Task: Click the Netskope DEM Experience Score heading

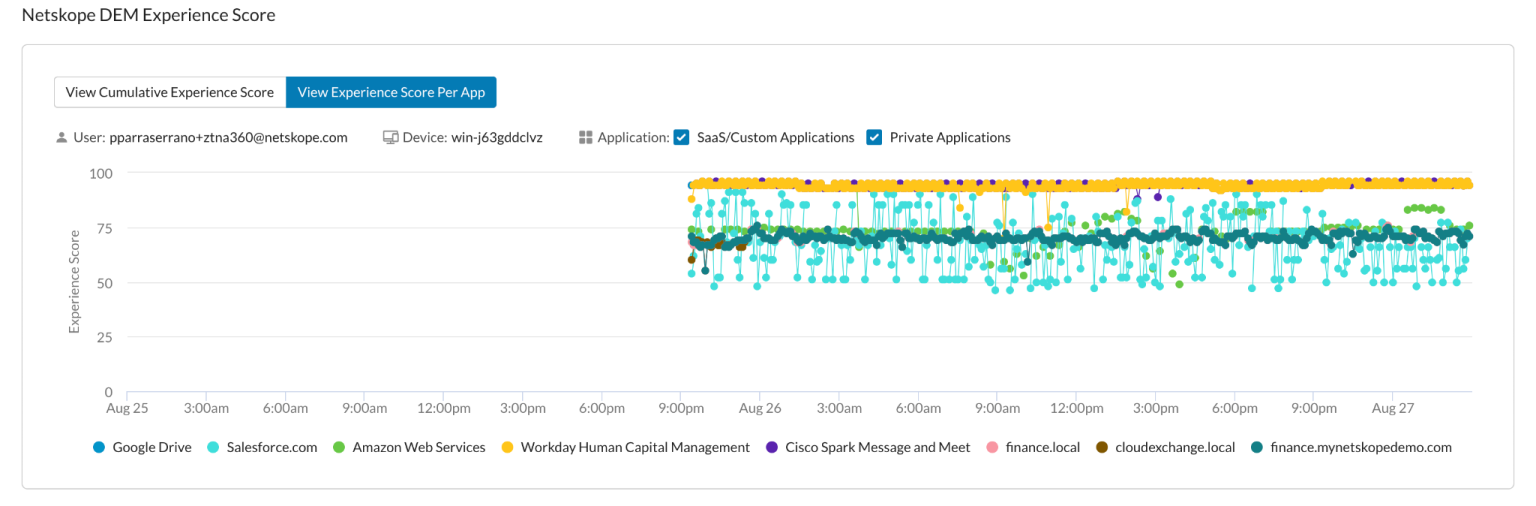Action: (148, 16)
